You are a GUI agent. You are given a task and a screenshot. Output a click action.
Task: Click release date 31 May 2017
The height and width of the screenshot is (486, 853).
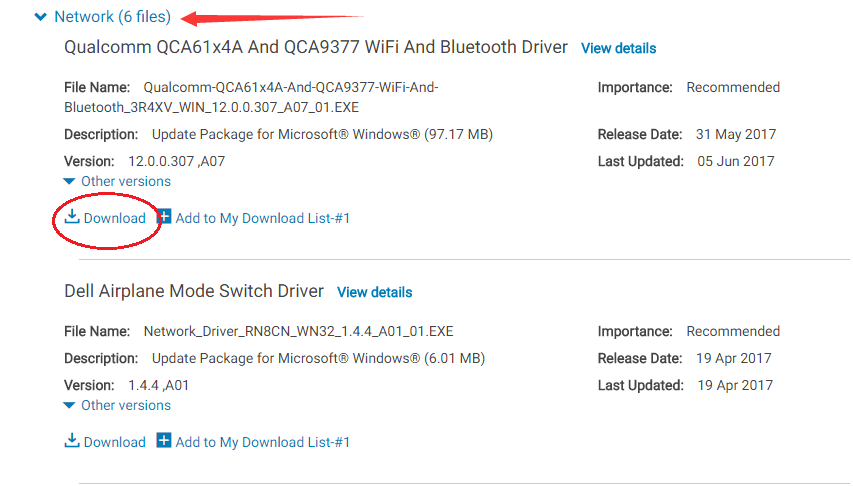(736, 134)
